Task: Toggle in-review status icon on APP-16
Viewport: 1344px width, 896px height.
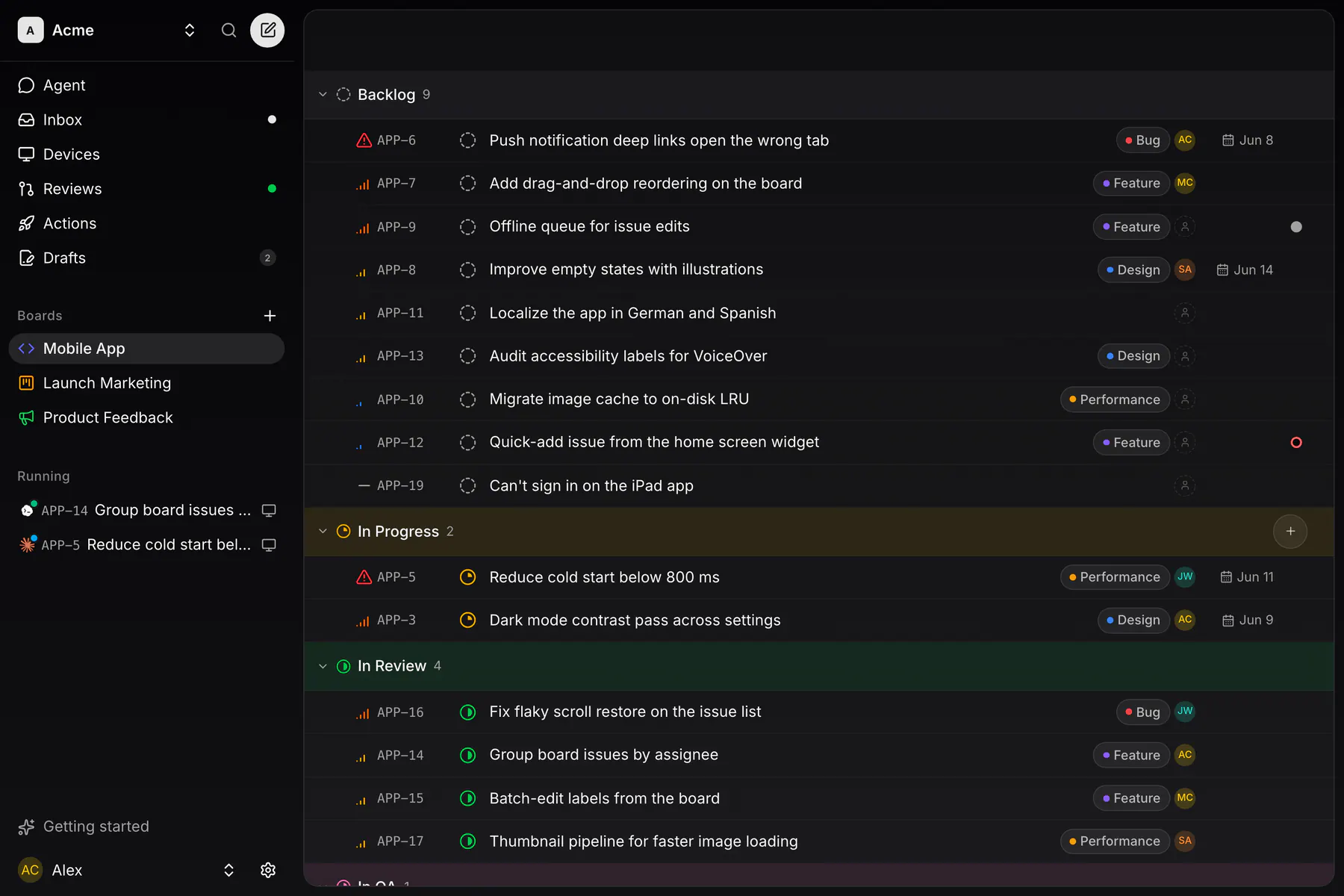Action: 467,712
